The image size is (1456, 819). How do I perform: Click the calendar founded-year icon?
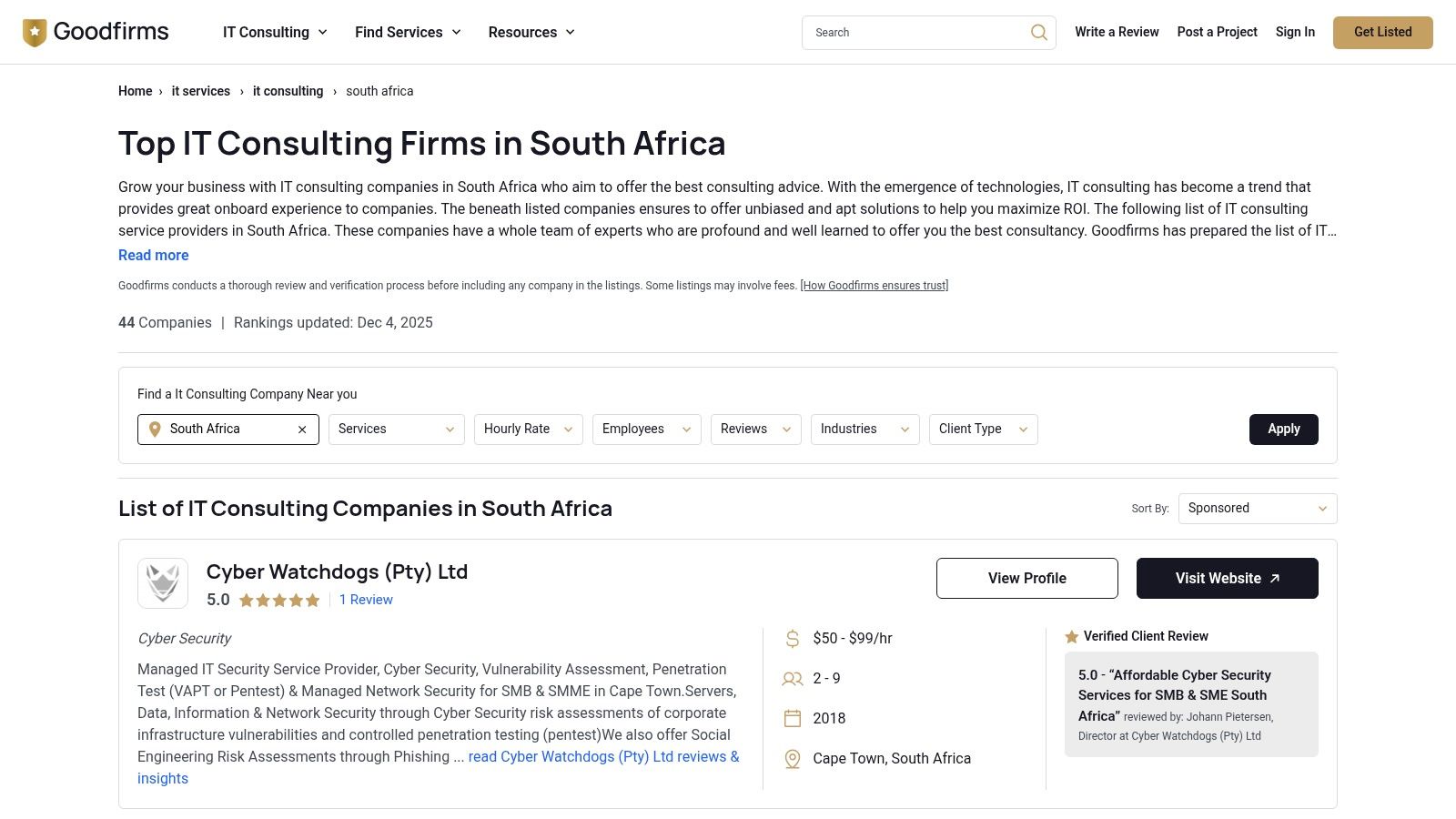point(793,719)
